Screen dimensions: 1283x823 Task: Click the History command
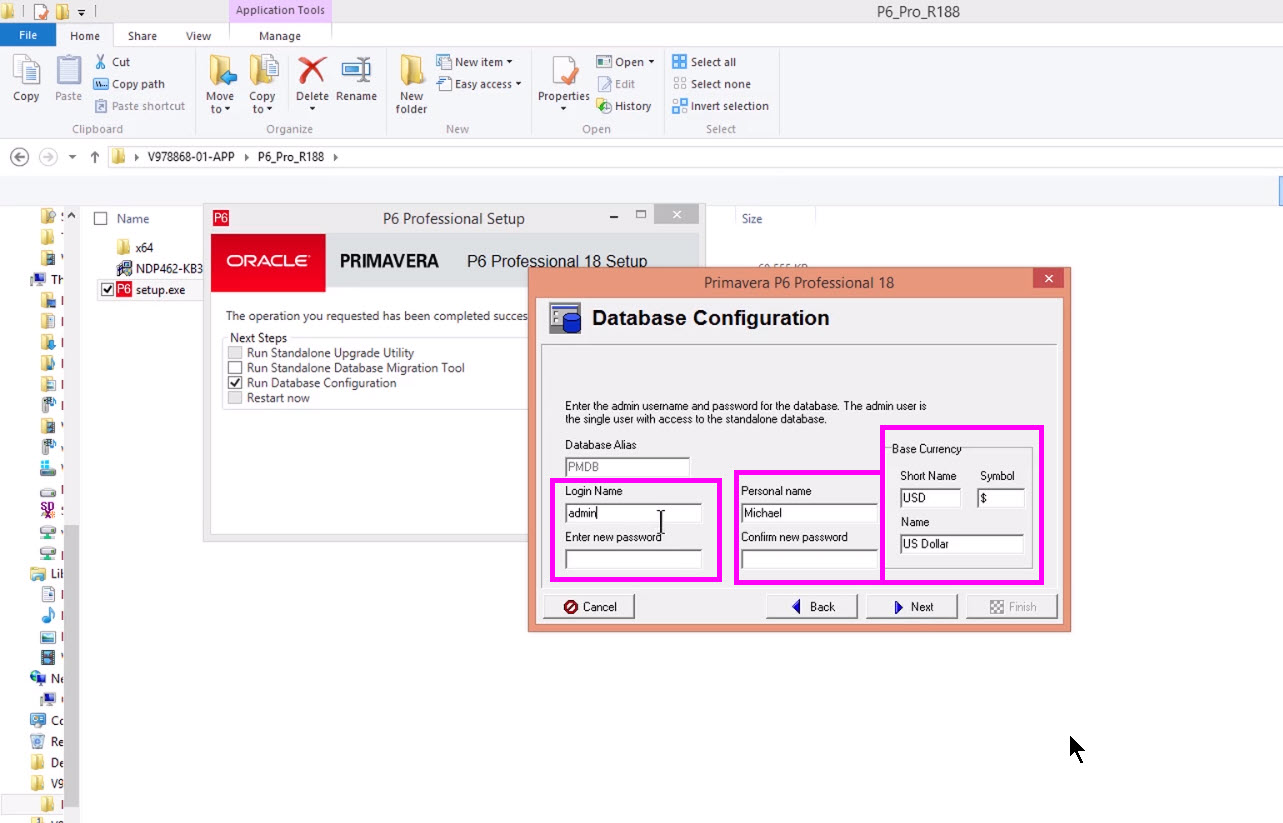click(624, 106)
